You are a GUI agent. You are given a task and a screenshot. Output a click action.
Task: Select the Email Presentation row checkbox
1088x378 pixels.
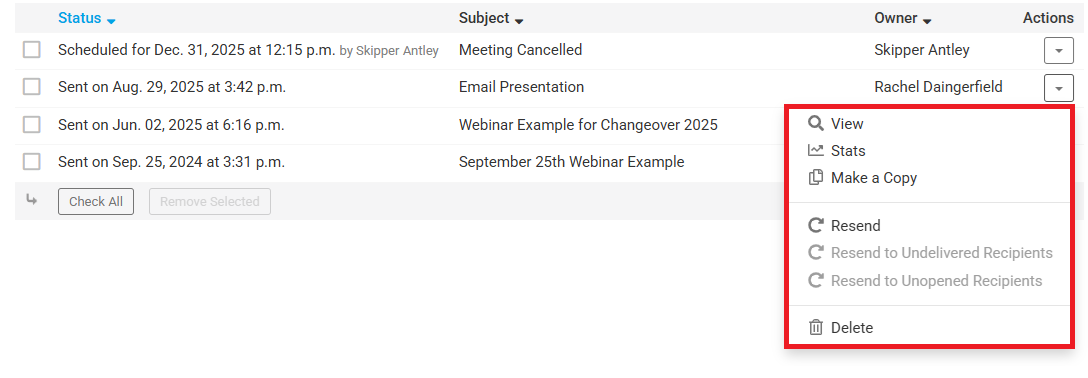(31, 87)
